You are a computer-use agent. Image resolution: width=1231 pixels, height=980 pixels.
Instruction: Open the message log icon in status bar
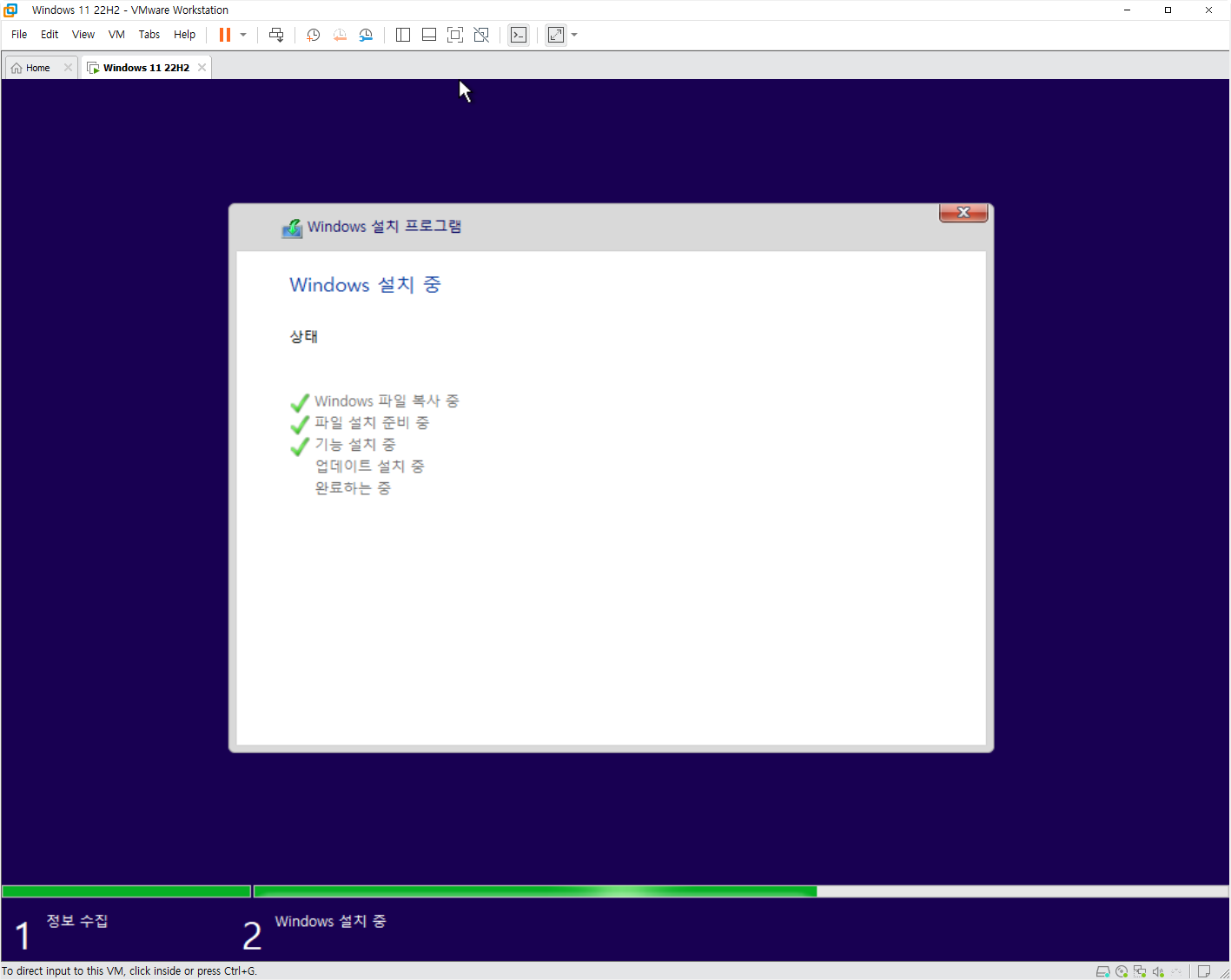(1204, 971)
